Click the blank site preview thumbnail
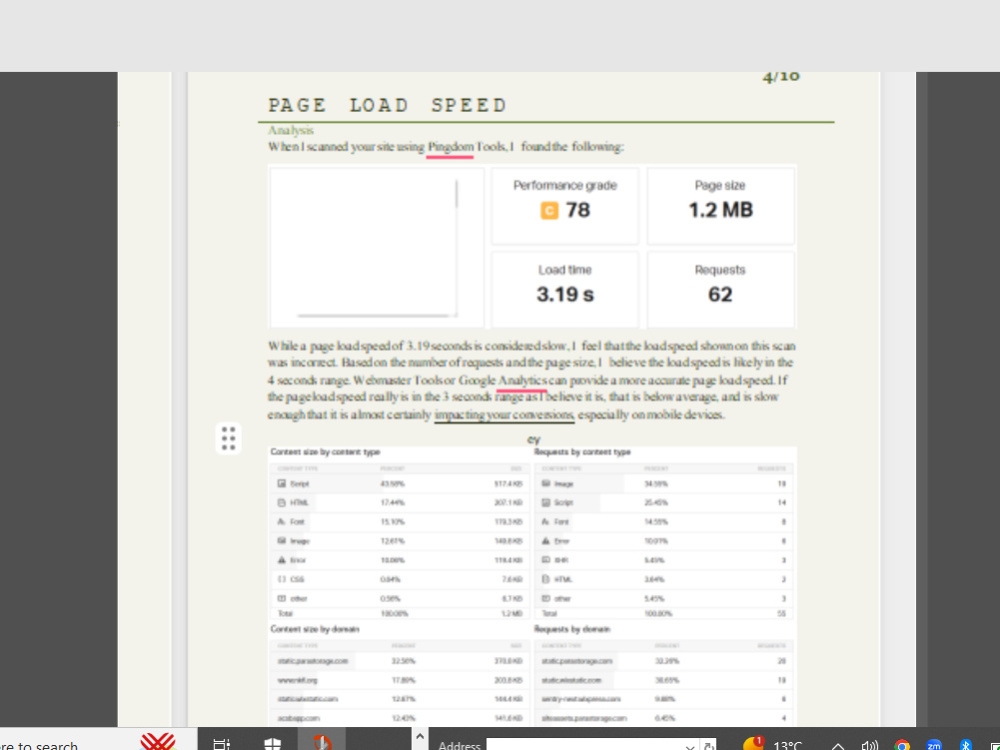The height and width of the screenshot is (750, 1000). pos(377,247)
